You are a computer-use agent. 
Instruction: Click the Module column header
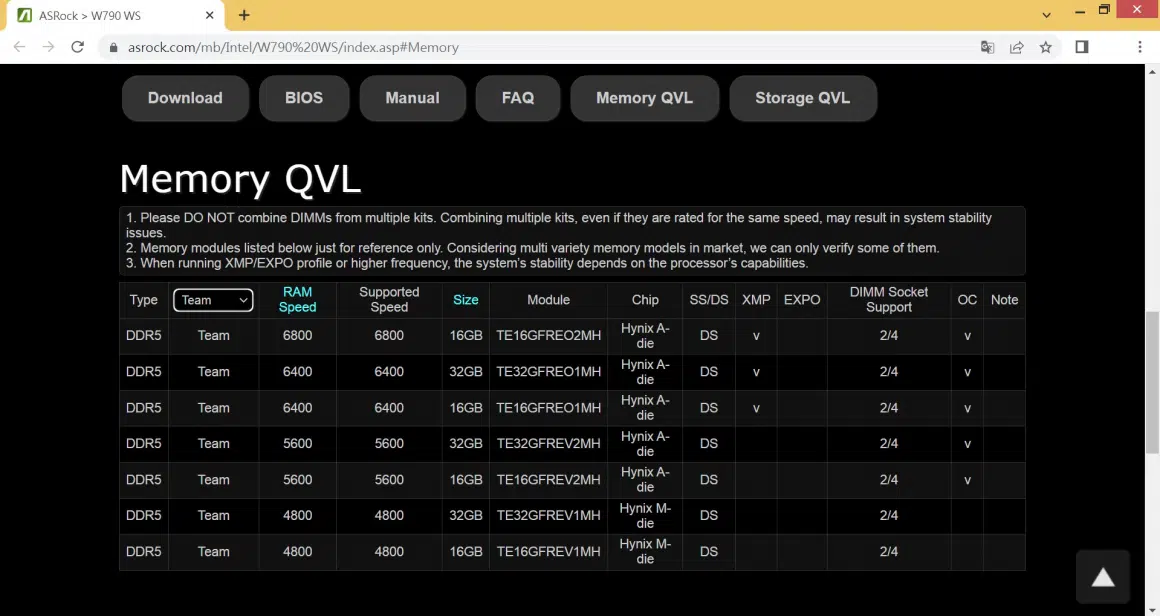click(548, 299)
